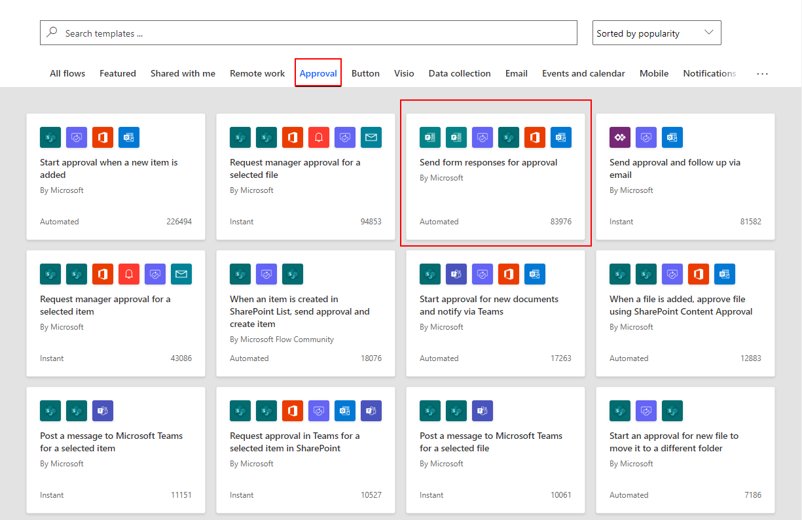The width and height of the screenshot is (802, 520).
Task: Open the Button category tab
Action: point(365,74)
